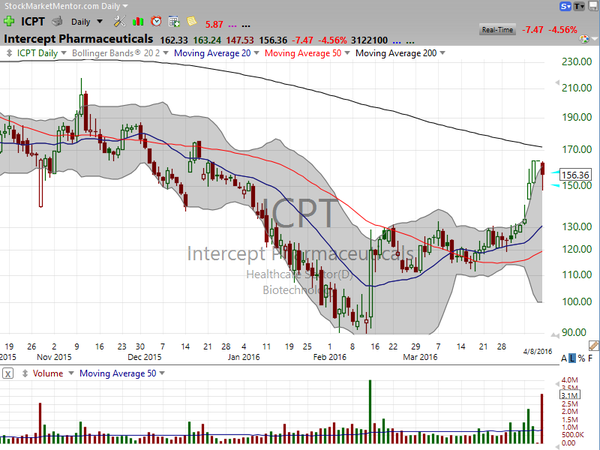Expand the volume Moving Average 50 dropdown
This screenshot has height=450, width=600.
[x=162, y=373]
